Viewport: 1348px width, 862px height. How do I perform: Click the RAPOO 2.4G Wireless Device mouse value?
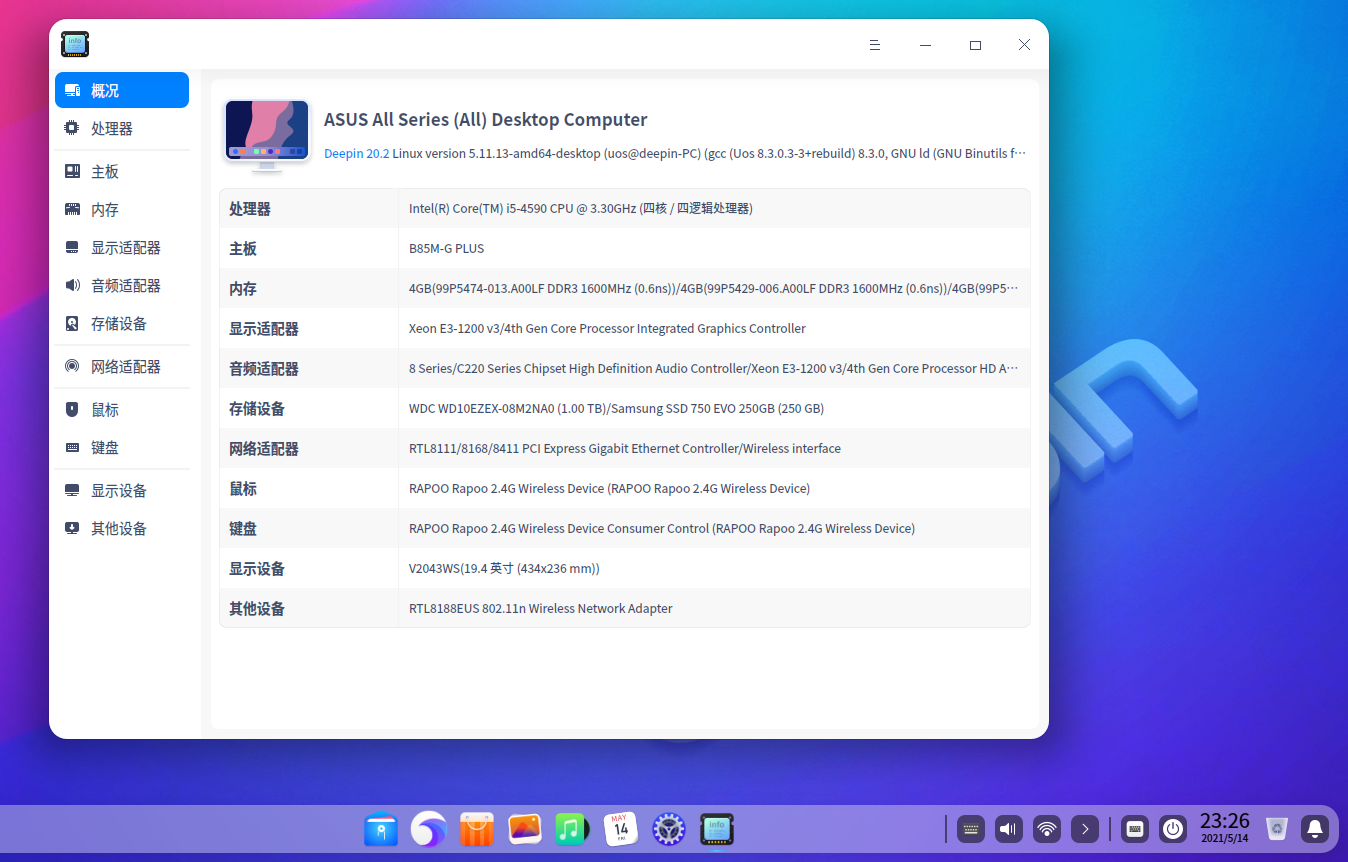tap(610, 489)
